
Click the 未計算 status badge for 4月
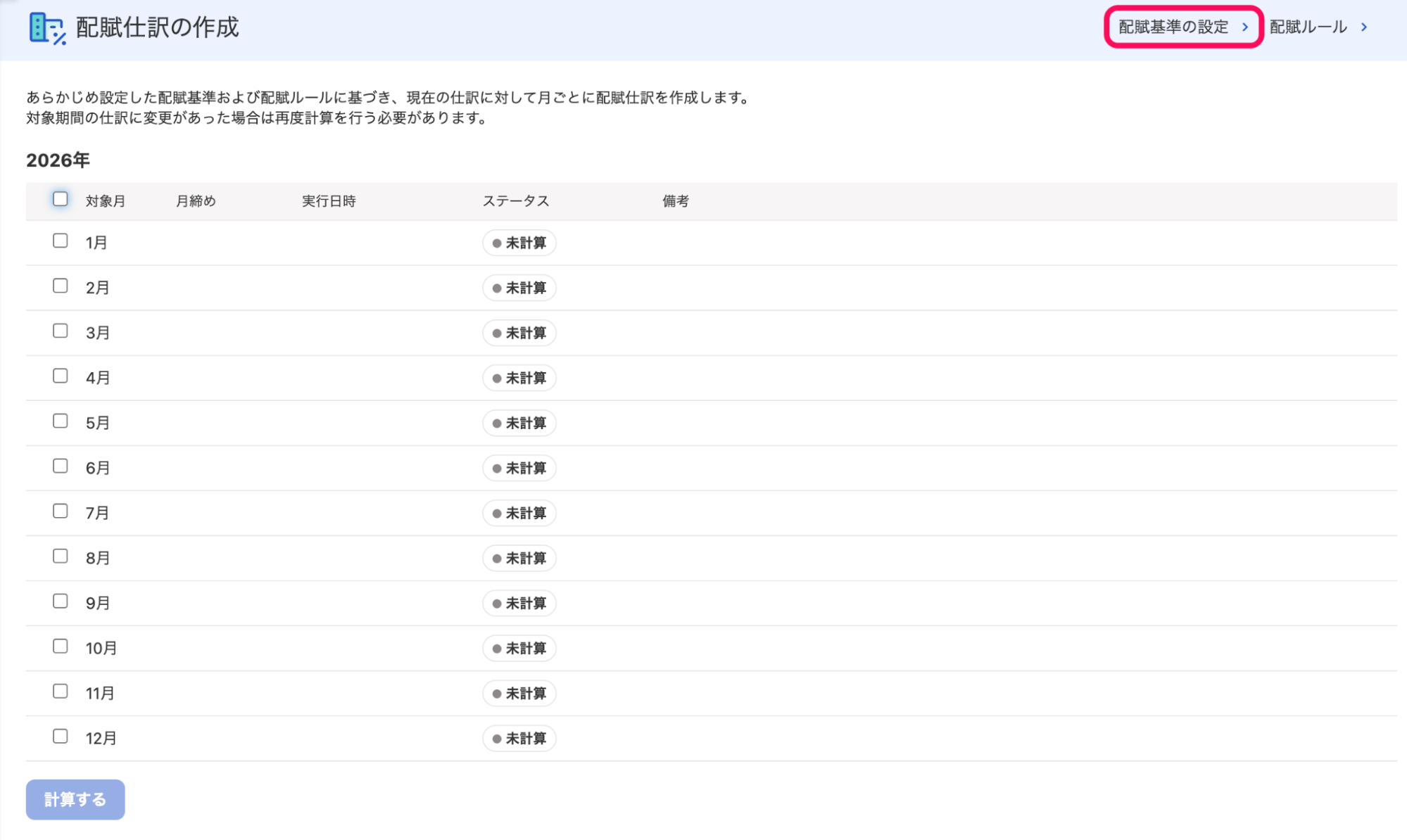(x=519, y=378)
